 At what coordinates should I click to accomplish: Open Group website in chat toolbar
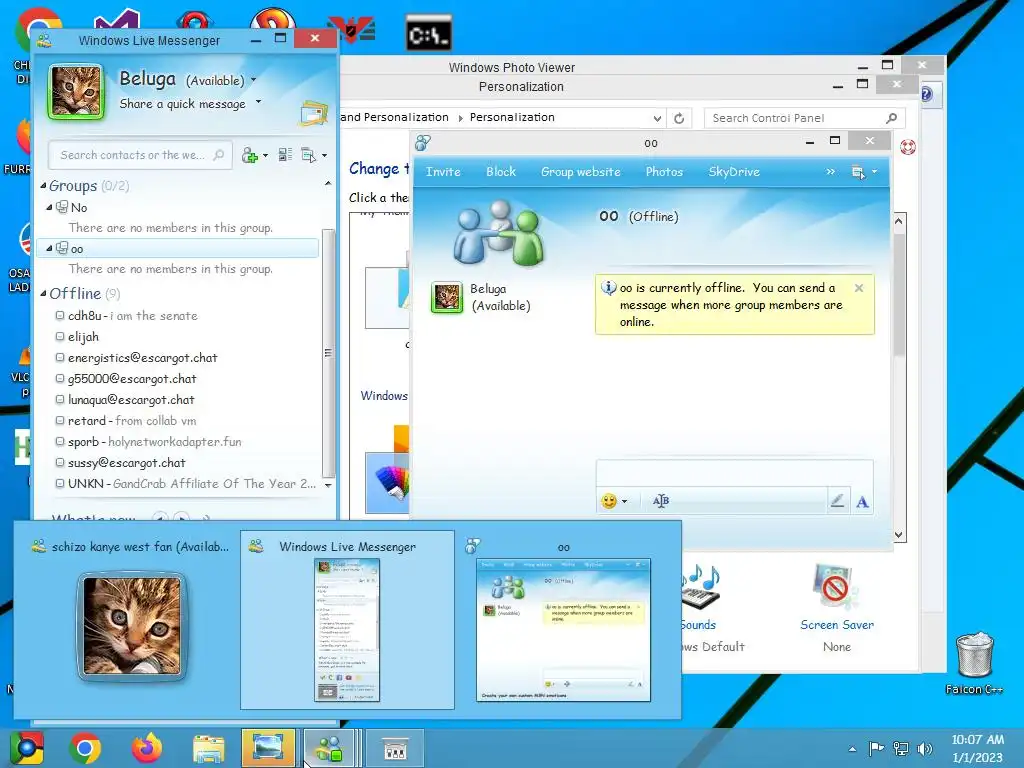pos(581,172)
